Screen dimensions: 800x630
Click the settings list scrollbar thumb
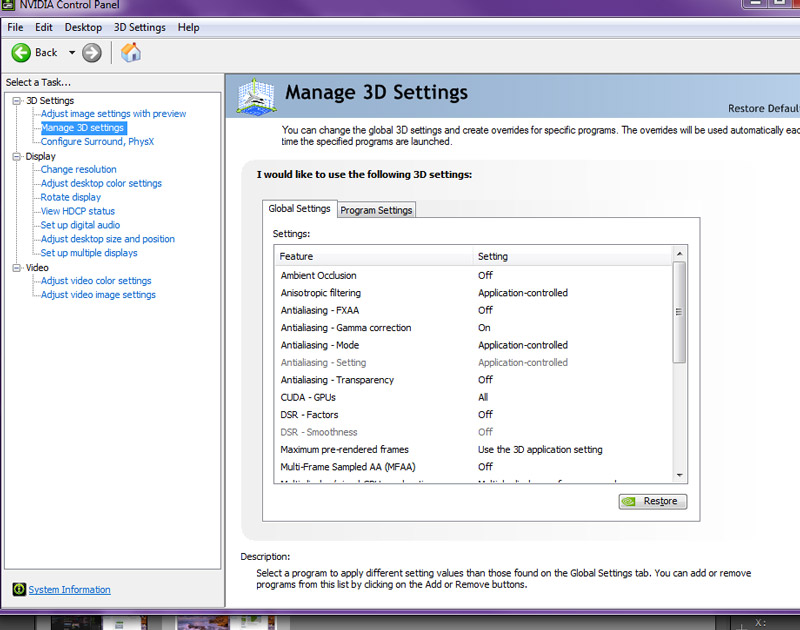point(679,312)
